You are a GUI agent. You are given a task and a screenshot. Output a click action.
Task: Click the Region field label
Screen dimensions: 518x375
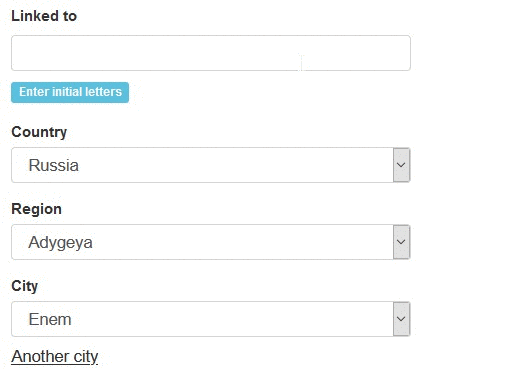coord(36,209)
